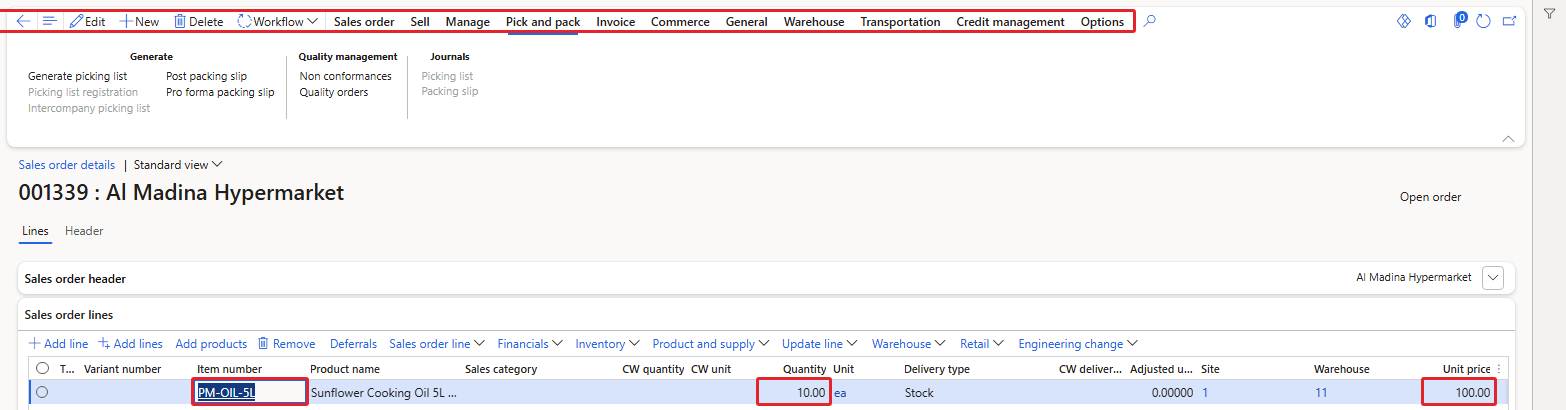Open the Power Apps diamond icon
1566x410 pixels.
point(1403,21)
